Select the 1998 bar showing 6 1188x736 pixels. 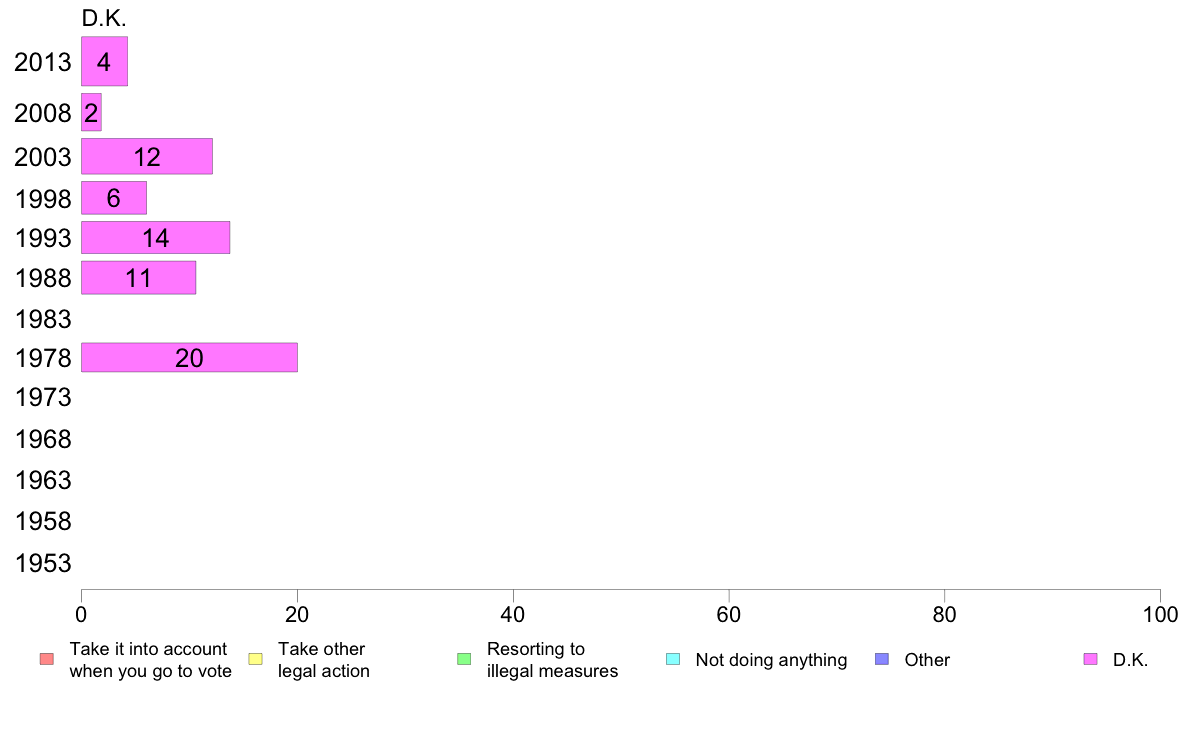point(114,198)
